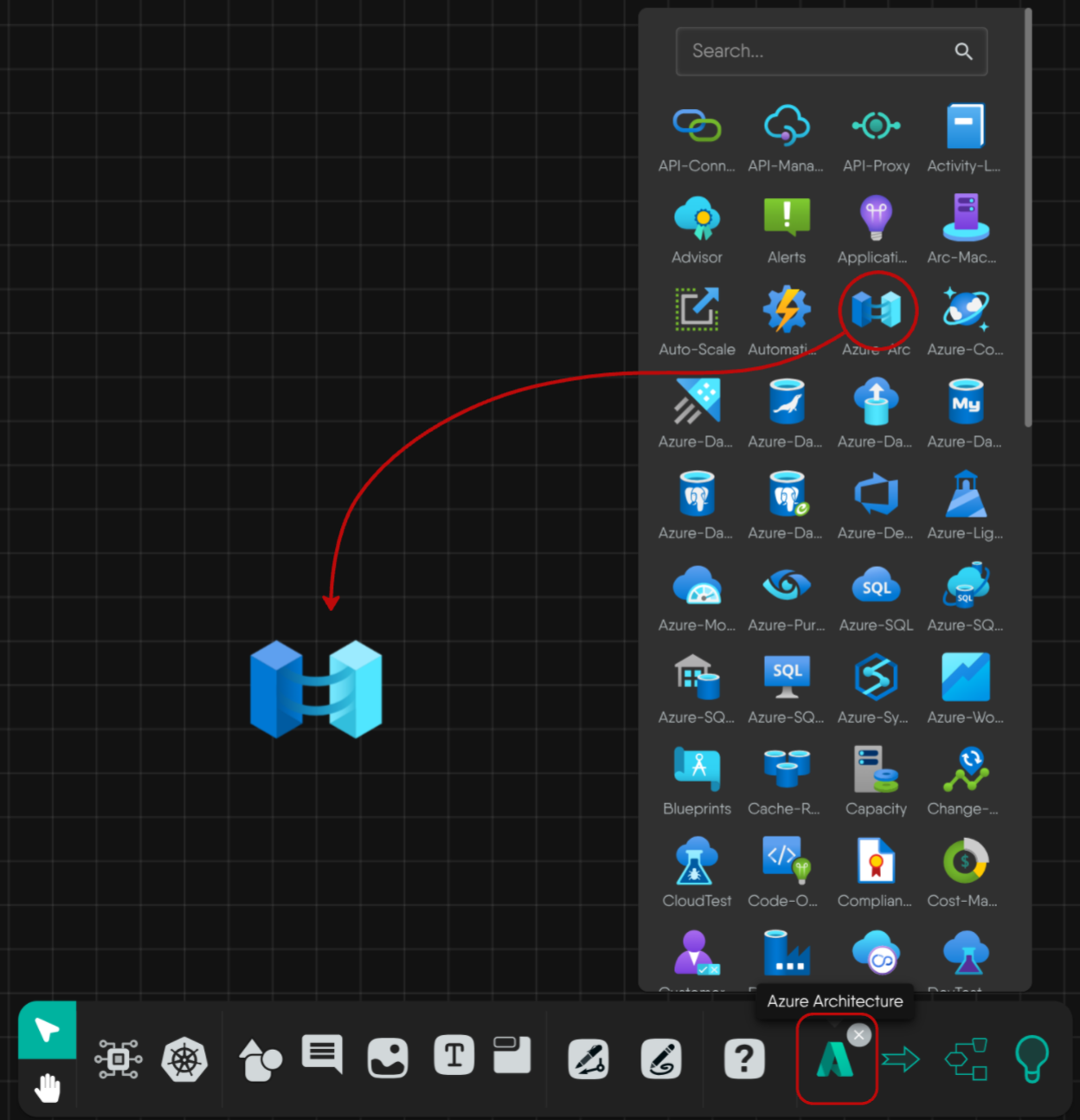This screenshot has width=1080, height=1120.
Task: Select the Azure-Database MySQL 'My' icon
Action: click(x=966, y=402)
